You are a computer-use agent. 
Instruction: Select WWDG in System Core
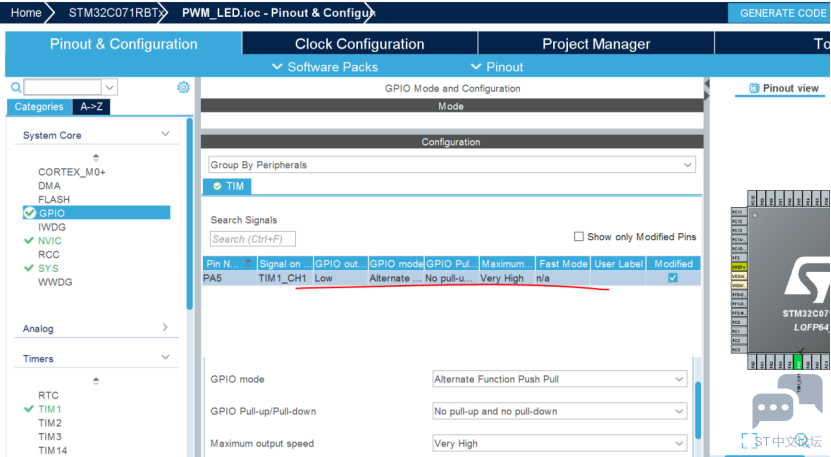click(x=55, y=282)
